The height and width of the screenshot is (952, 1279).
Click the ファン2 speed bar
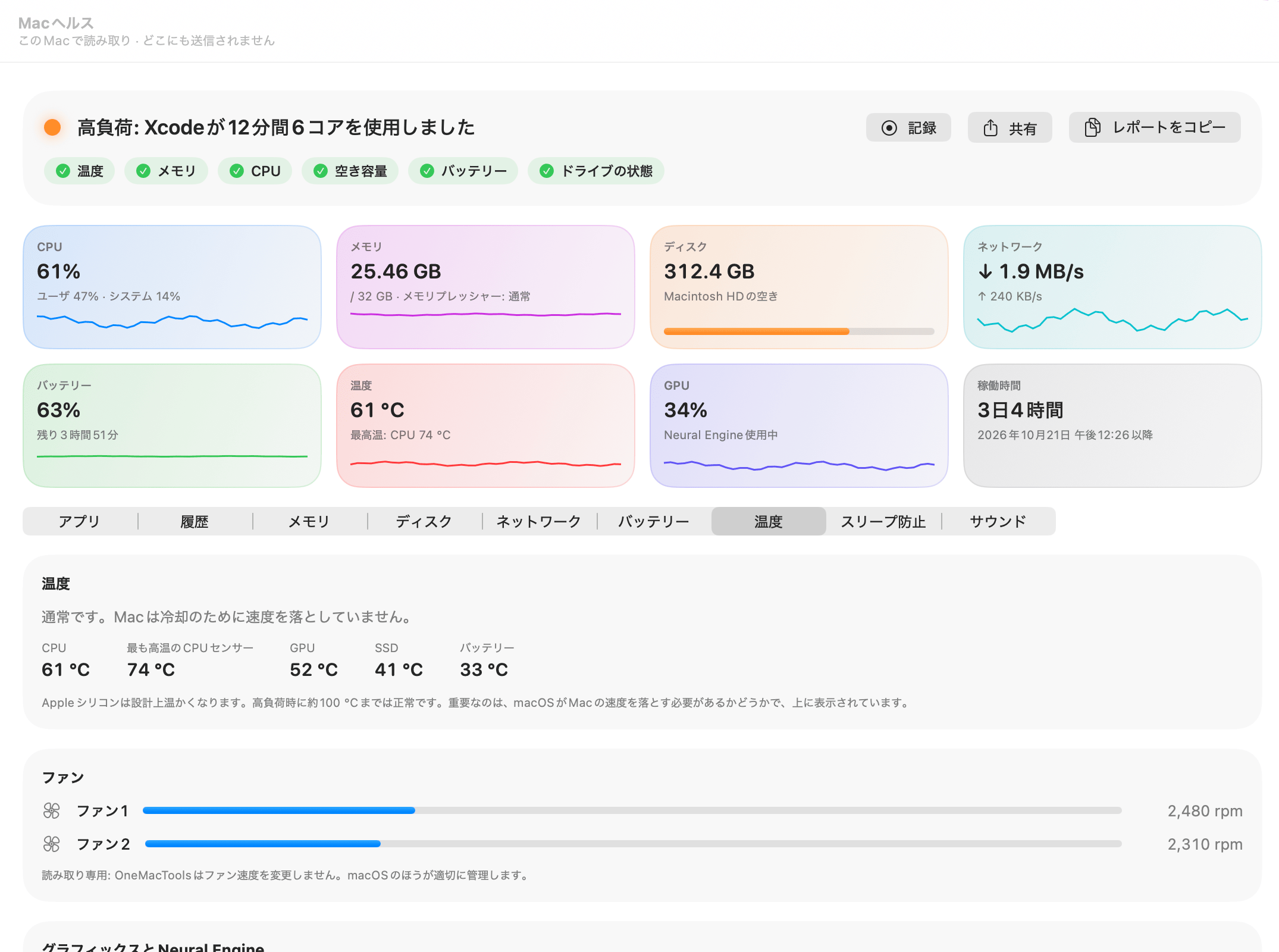632,844
